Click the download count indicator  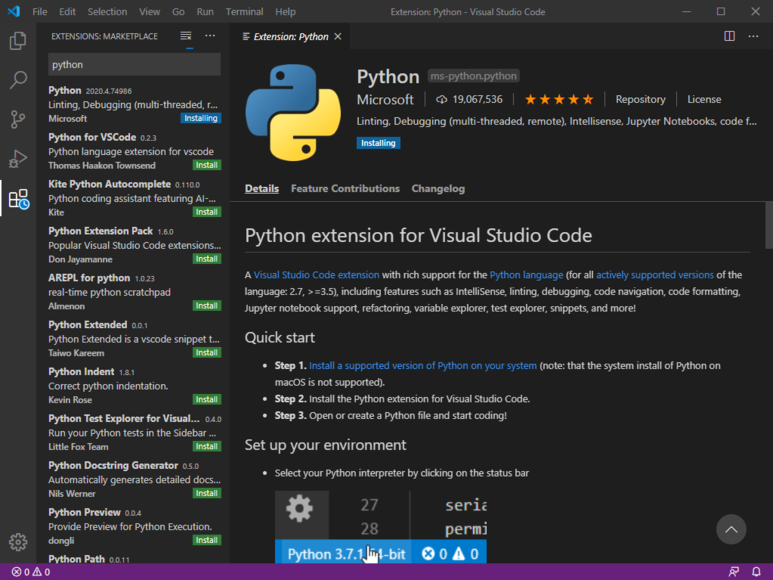tap(469, 100)
